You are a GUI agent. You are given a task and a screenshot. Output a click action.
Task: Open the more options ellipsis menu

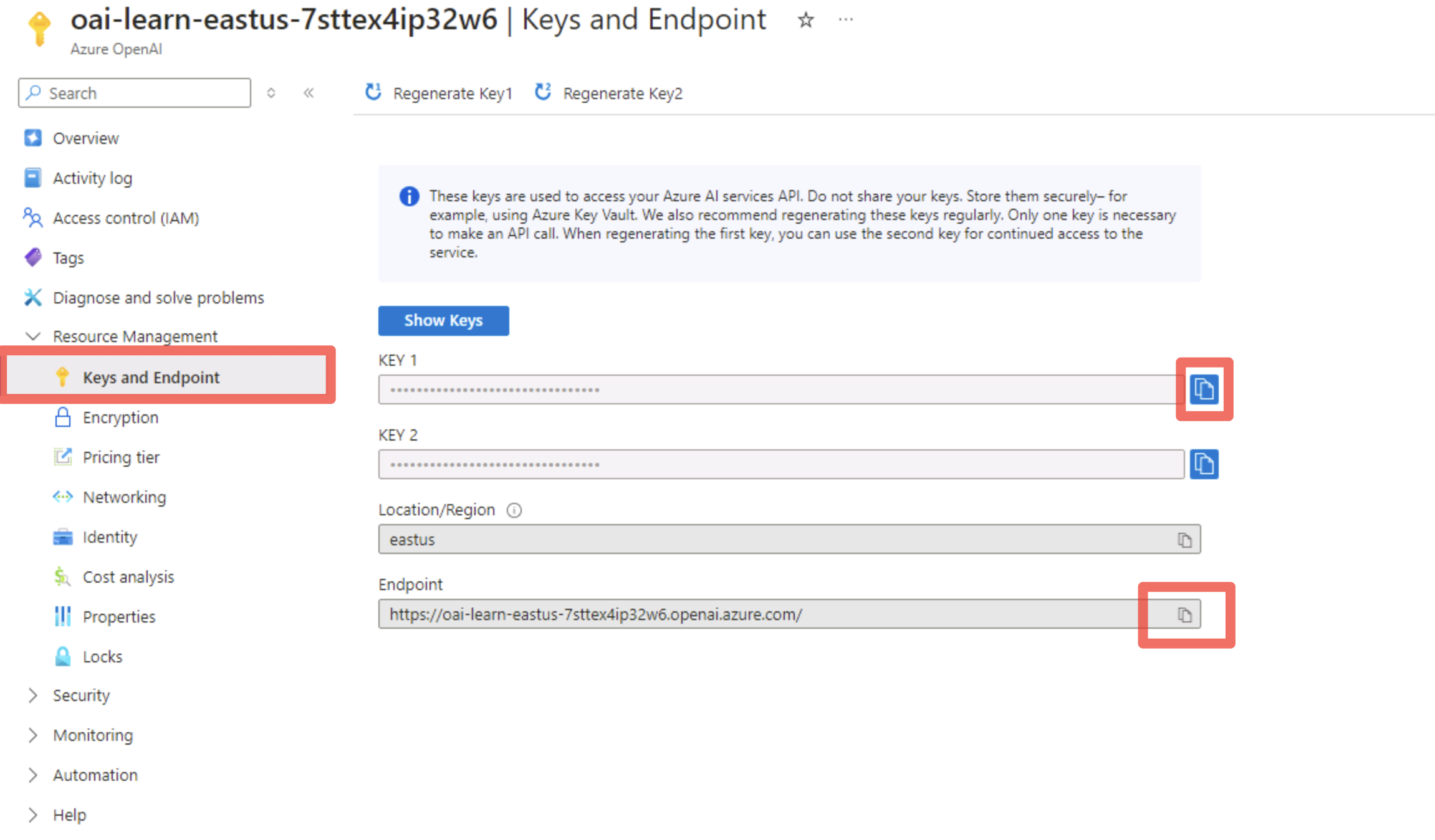845,20
